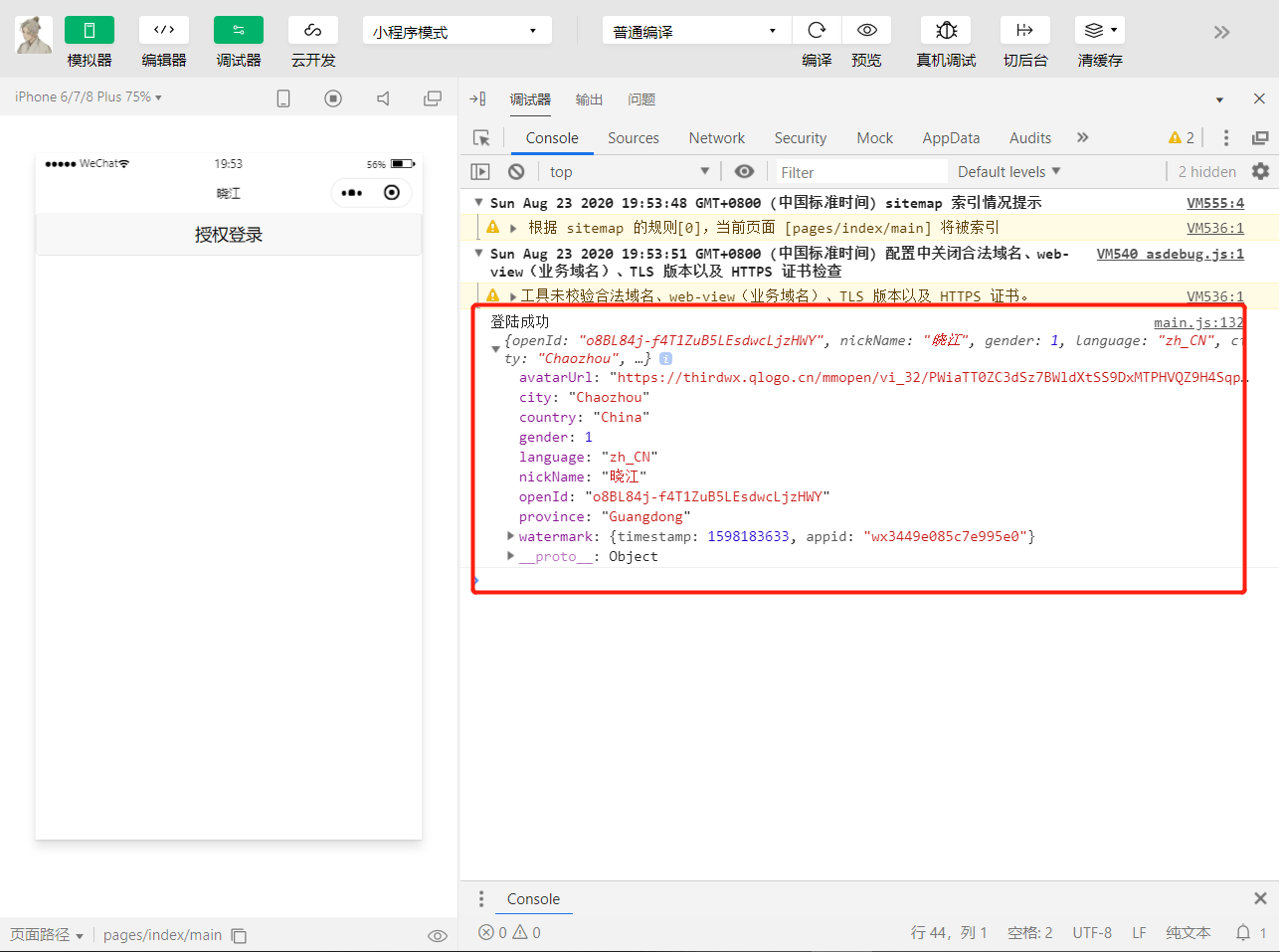Toggle the editor panel button
Viewport: 1280px width, 952px height.
(164, 30)
